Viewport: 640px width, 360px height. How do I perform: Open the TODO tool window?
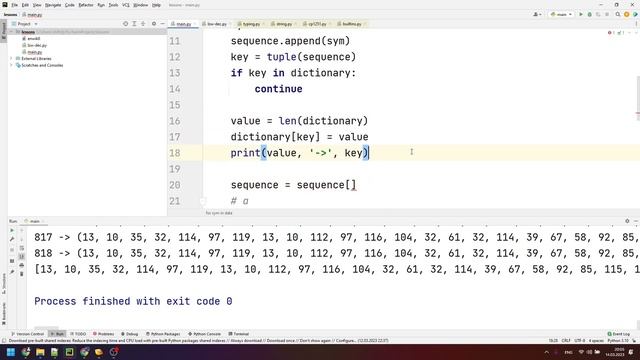[78, 334]
